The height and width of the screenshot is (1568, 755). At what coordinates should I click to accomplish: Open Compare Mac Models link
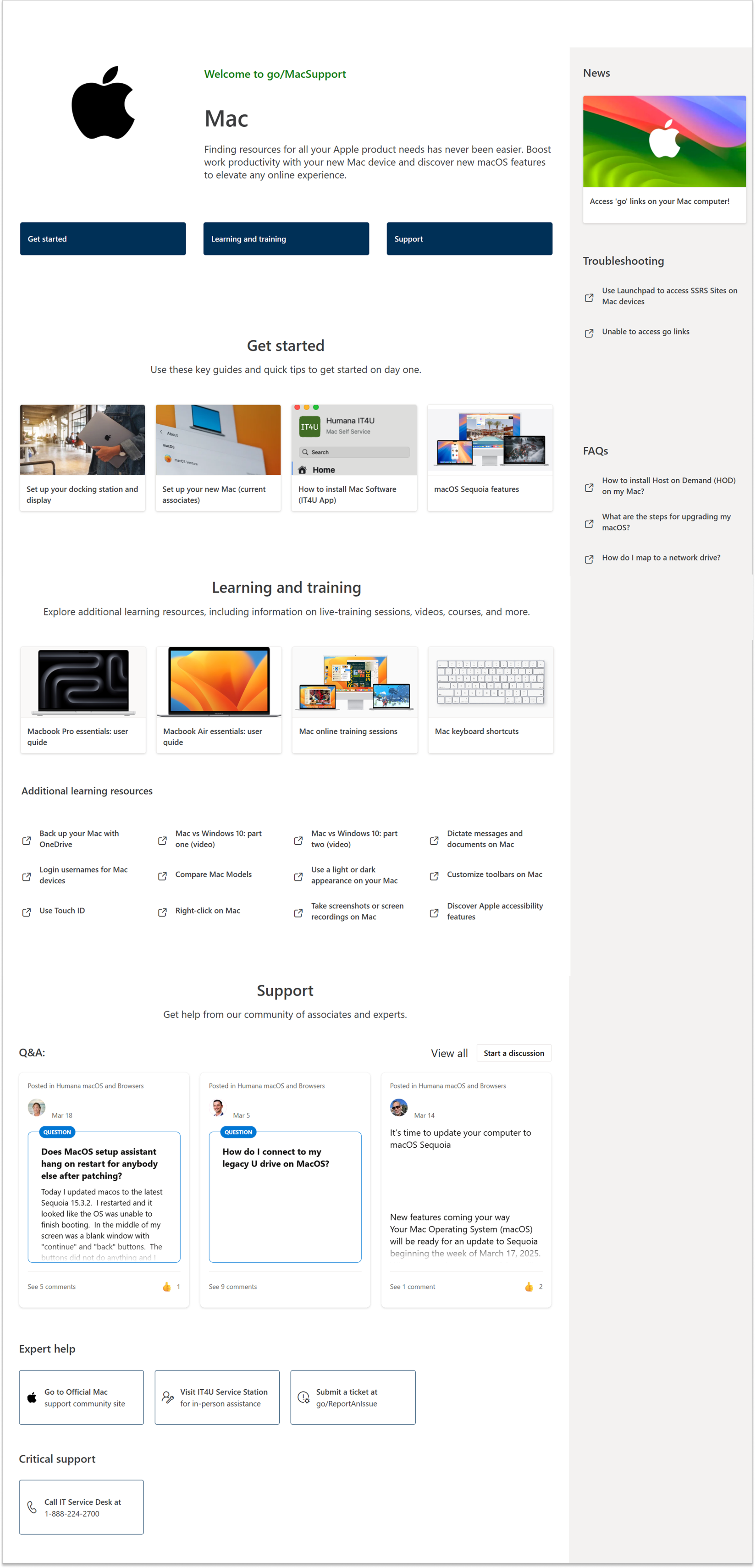pyautogui.click(x=213, y=875)
